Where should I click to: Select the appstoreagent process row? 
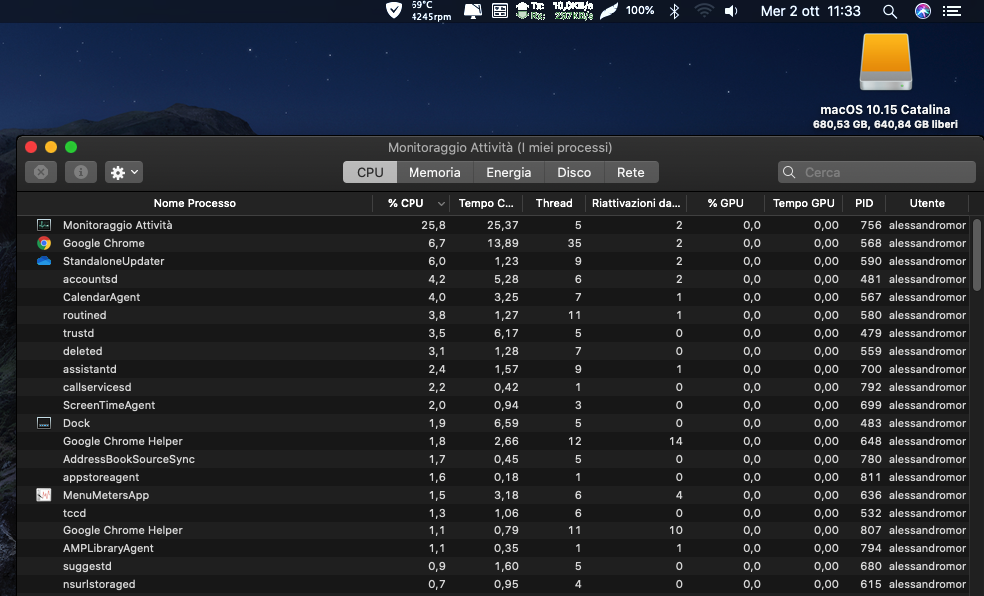[495, 477]
